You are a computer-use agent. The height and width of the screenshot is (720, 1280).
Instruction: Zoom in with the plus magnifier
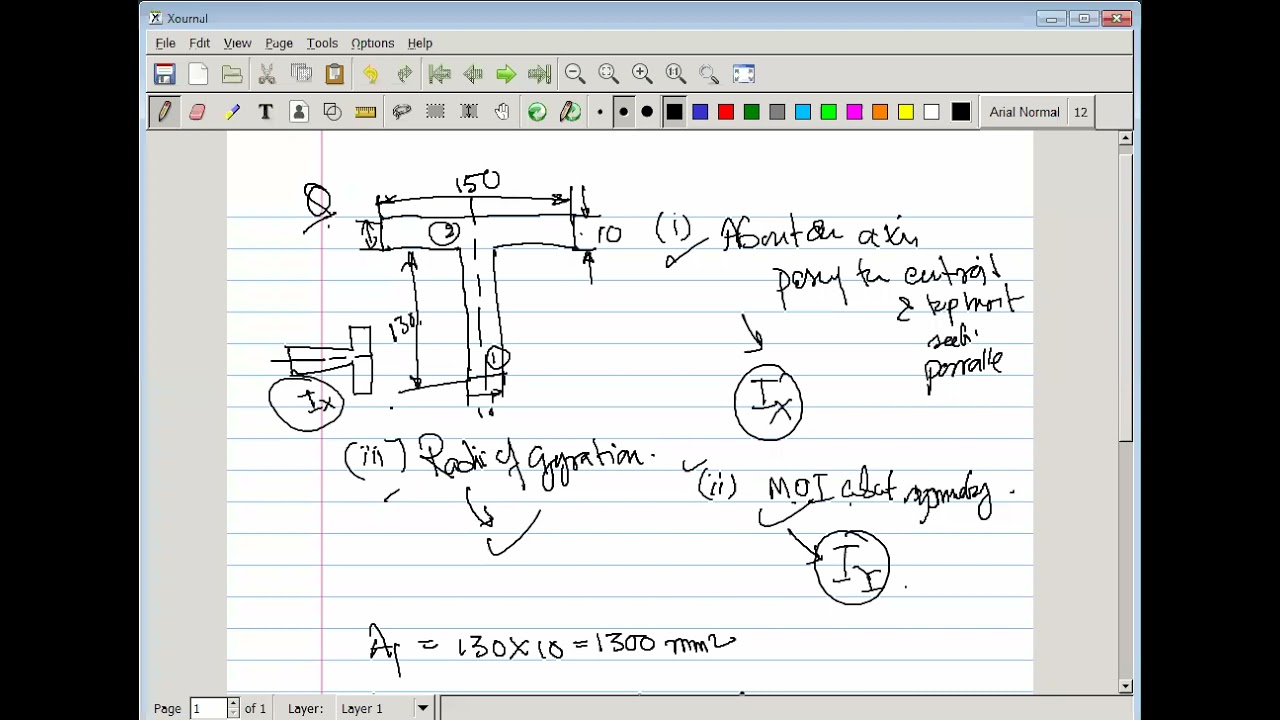642,73
